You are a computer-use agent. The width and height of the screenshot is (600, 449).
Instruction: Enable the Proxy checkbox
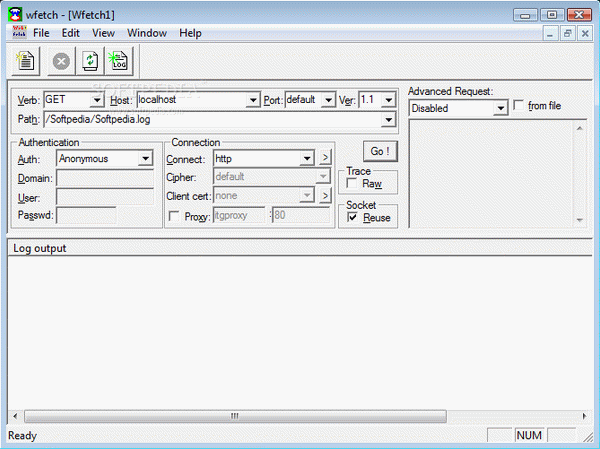[174, 216]
